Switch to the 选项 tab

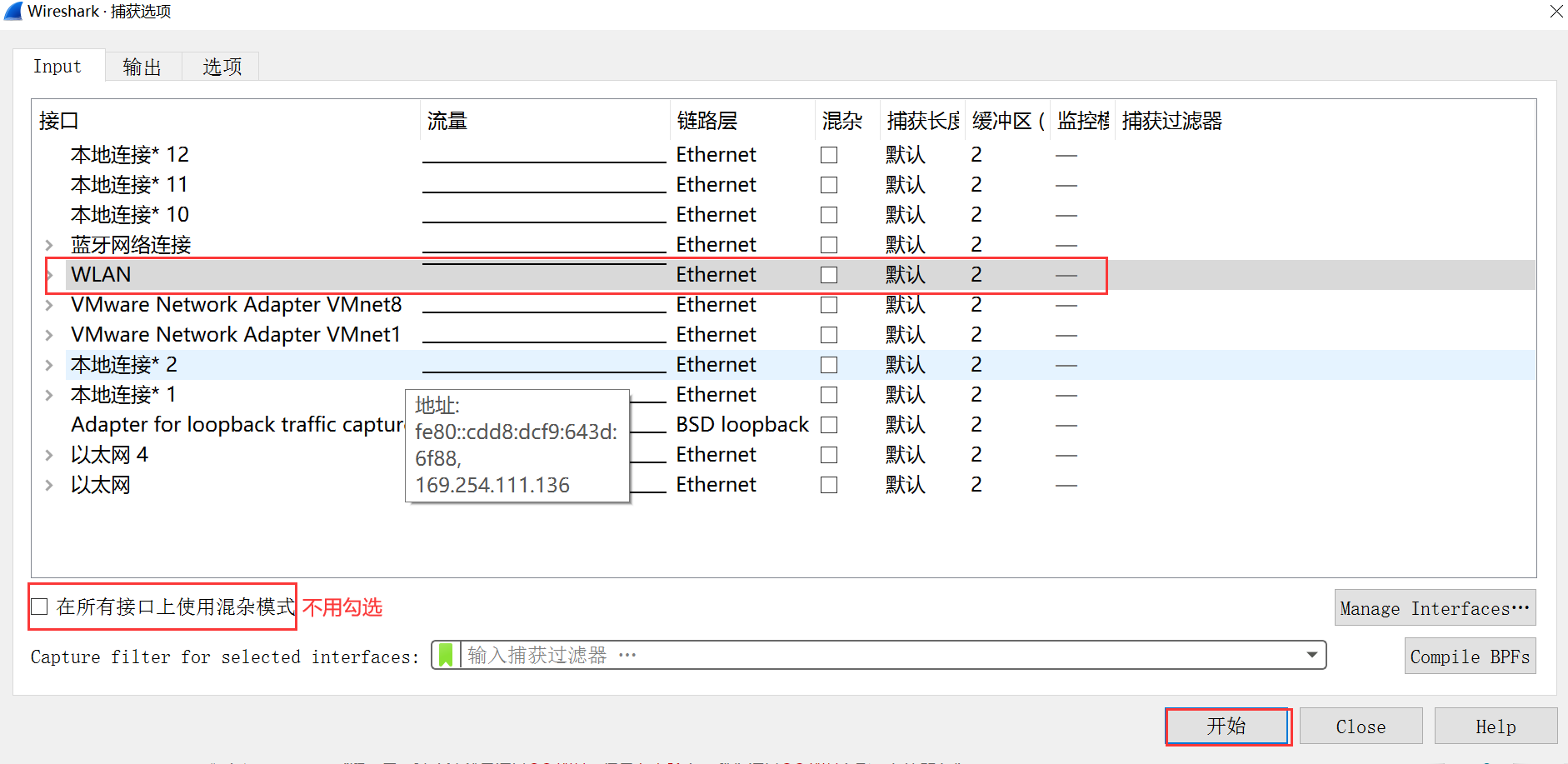pyautogui.click(x=220, y=66)
